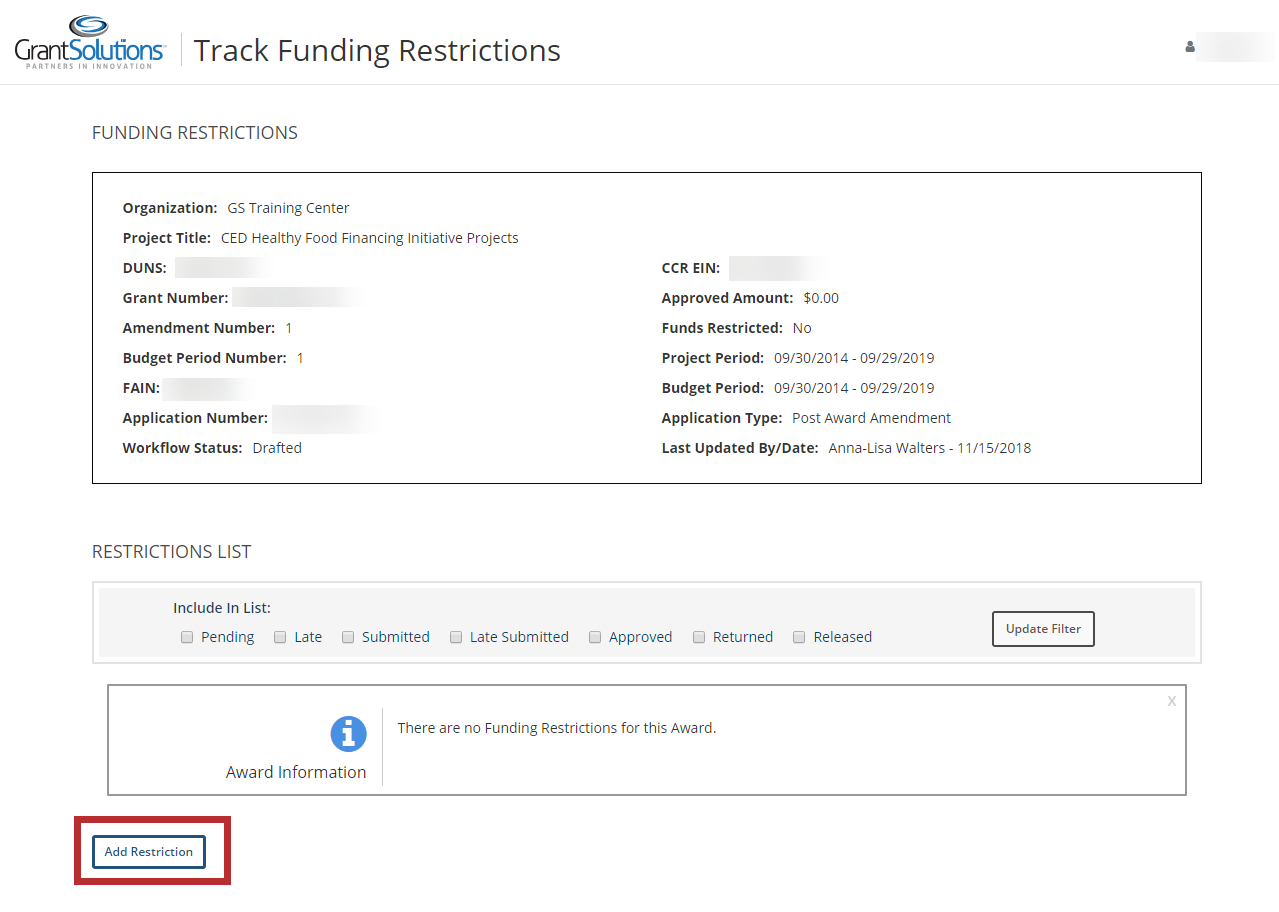Enable the Pending checkbox filter

[187, 637]
